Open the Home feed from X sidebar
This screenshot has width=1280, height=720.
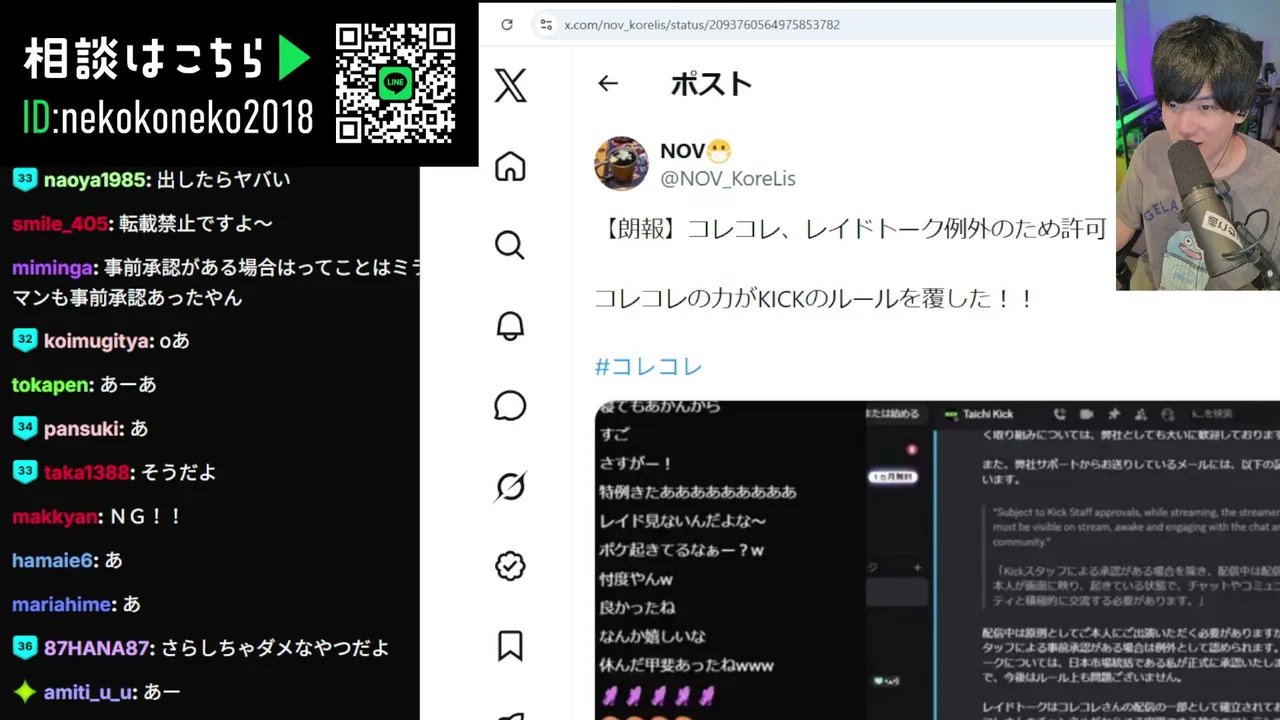pos(510,166)
